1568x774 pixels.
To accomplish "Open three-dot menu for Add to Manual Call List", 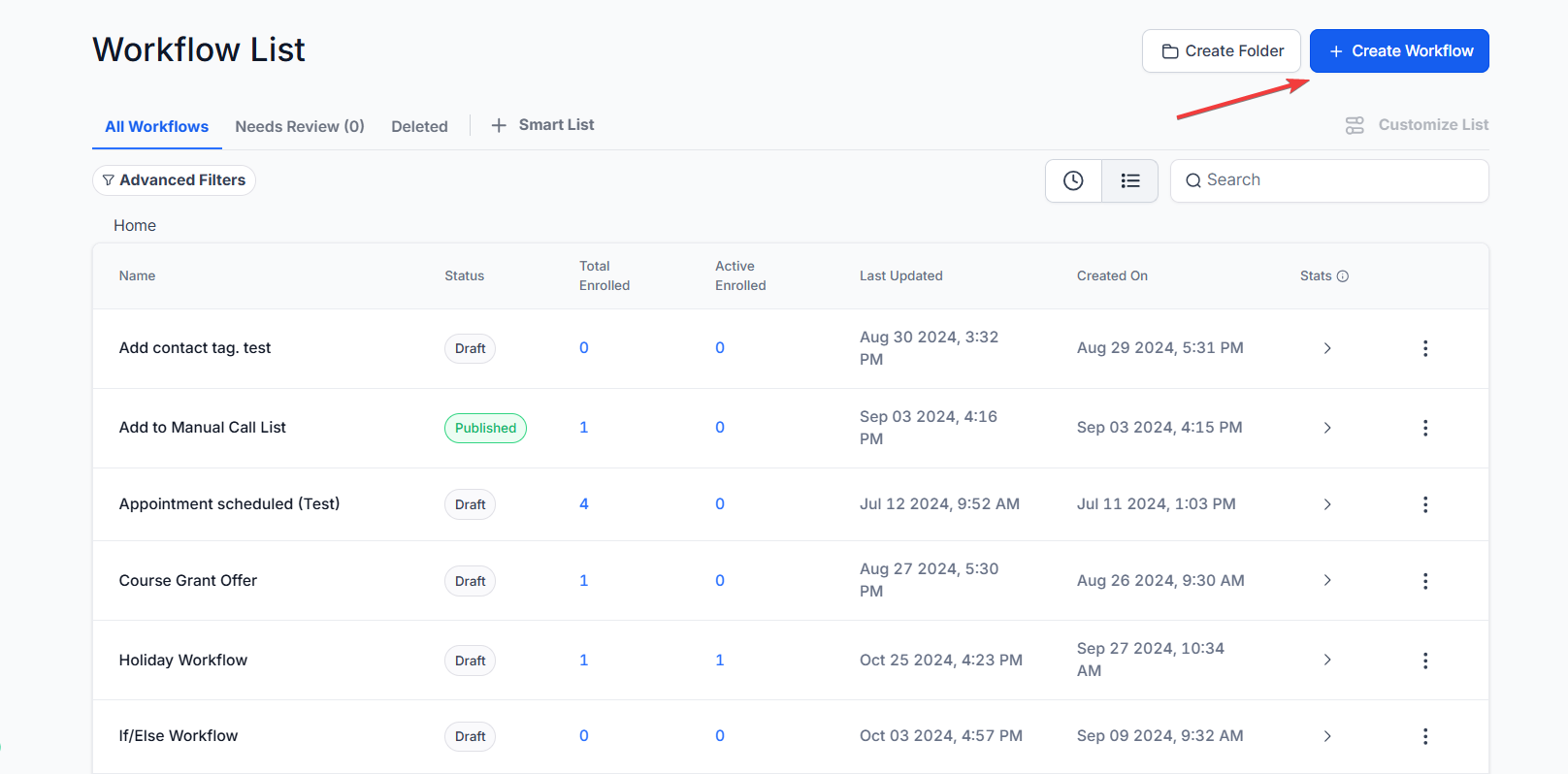I will pos(1424,428).
